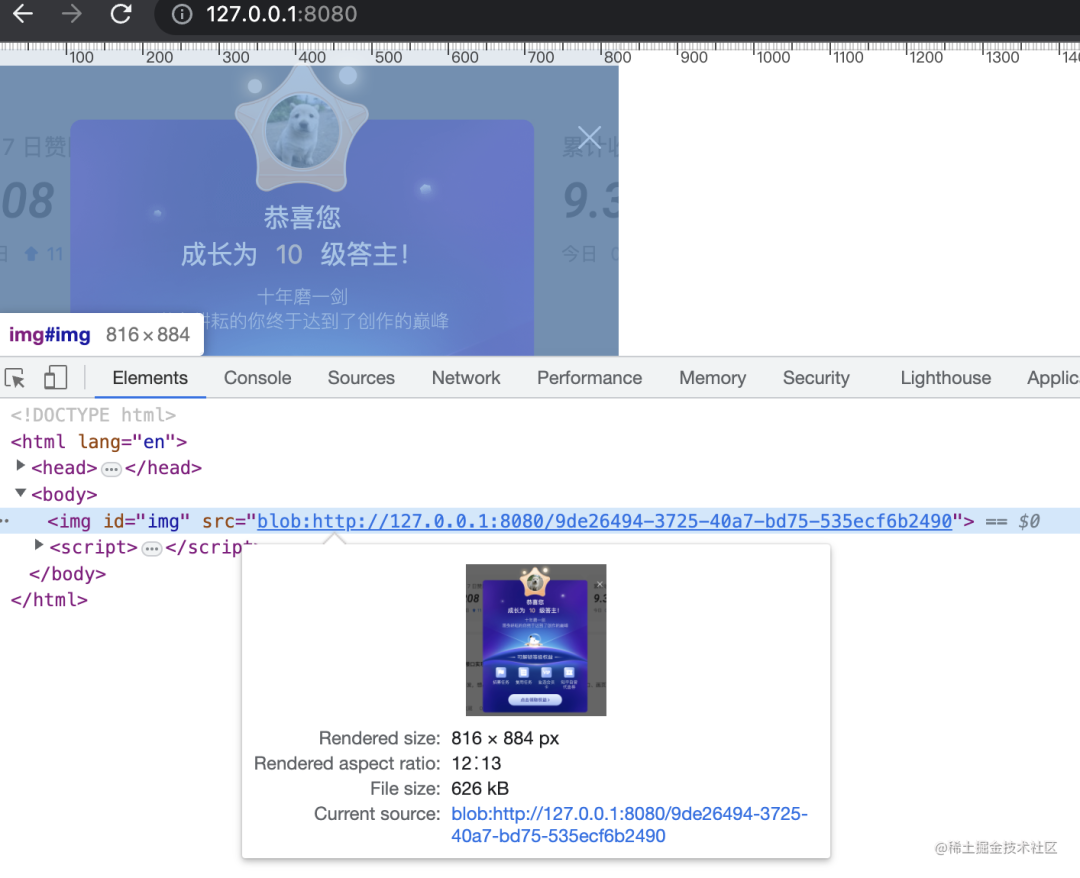The height and width of the screenshot is (878, 1080).
Task: Open the Network panel tab
Action: (x=466, y=378)
